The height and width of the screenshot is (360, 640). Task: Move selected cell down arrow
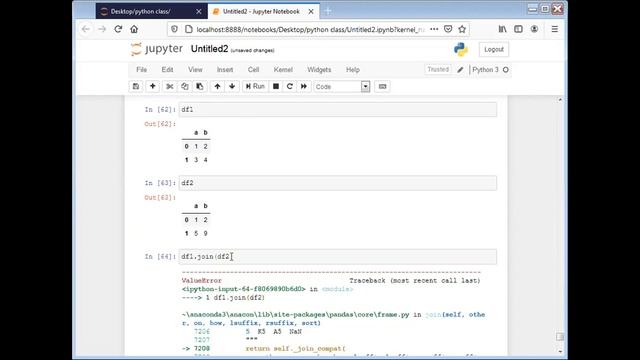tap(232, 87)
